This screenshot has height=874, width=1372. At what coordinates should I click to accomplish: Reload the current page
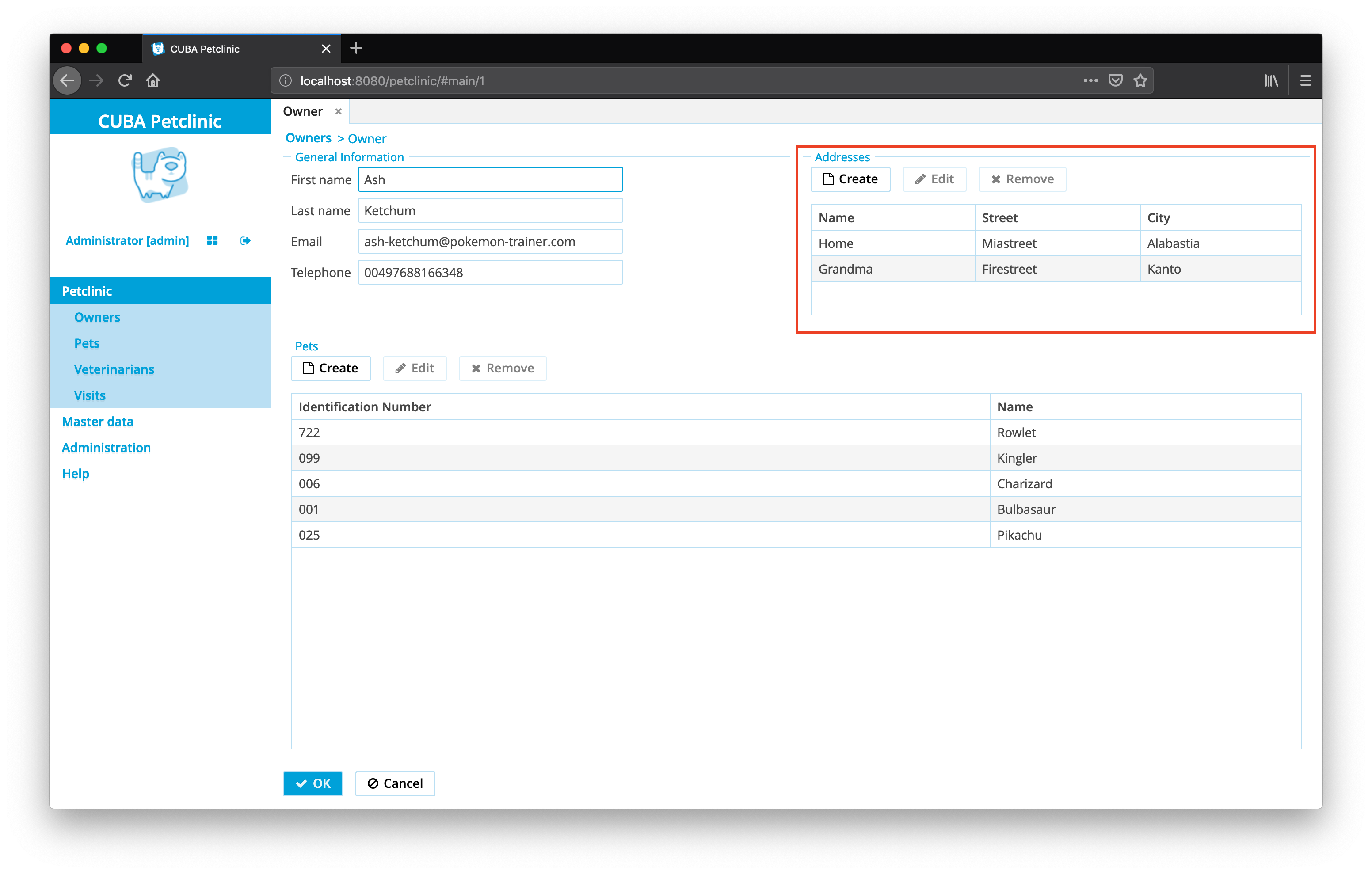[x=125, y=80]
